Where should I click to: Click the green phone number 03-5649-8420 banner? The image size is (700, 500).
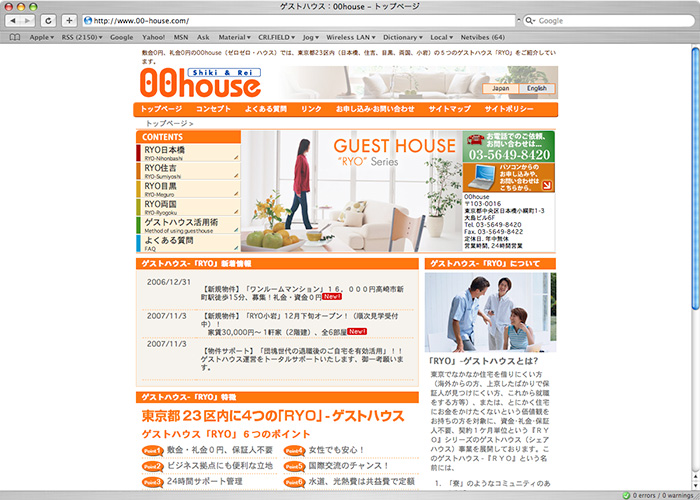[x=509, y=146]
